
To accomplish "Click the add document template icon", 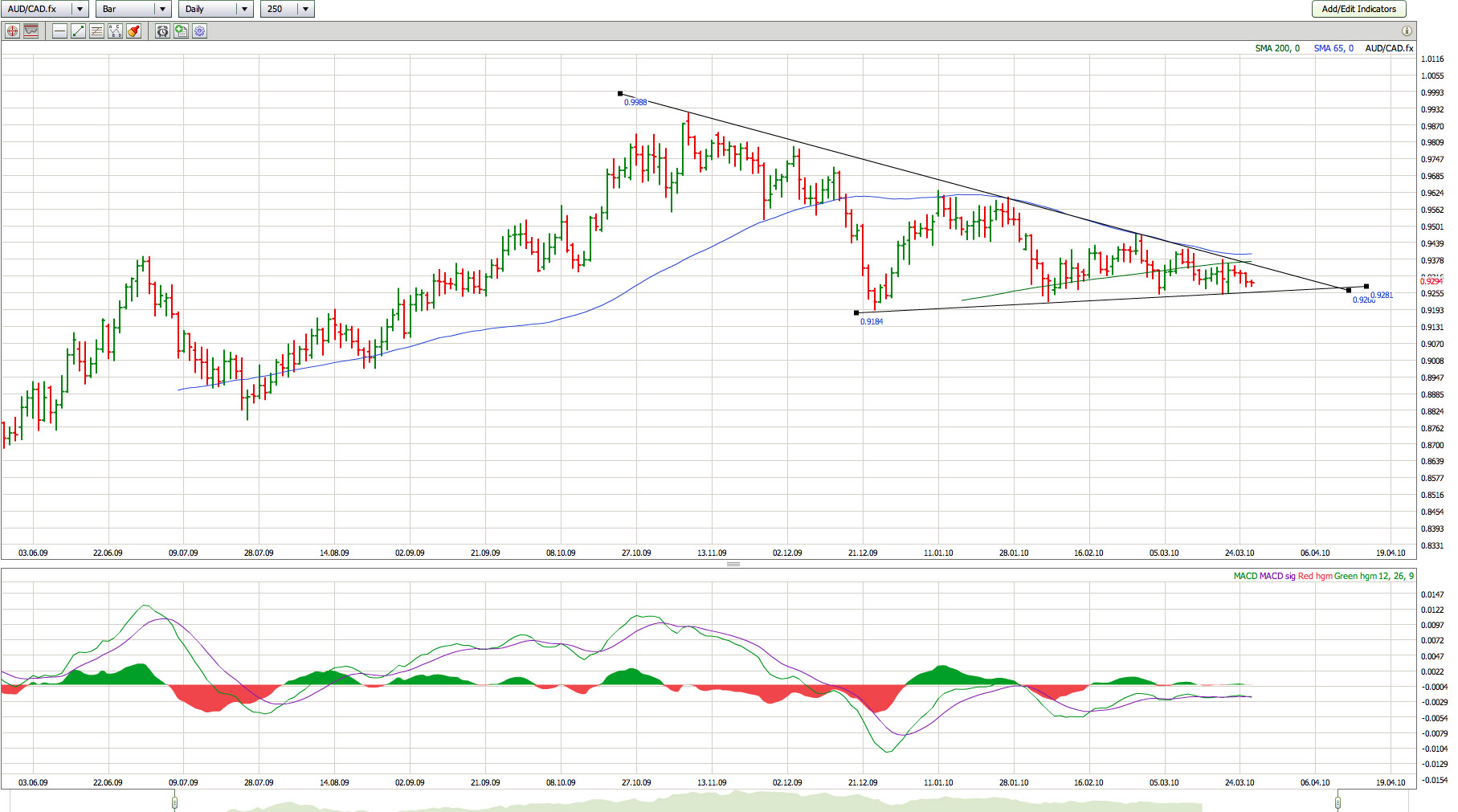I will [181, 31].
